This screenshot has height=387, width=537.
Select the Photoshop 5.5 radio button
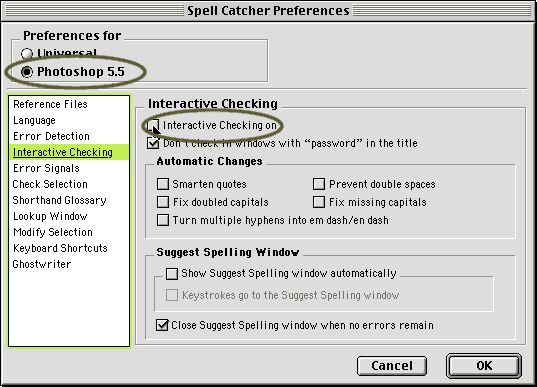(x=27, y=72)
